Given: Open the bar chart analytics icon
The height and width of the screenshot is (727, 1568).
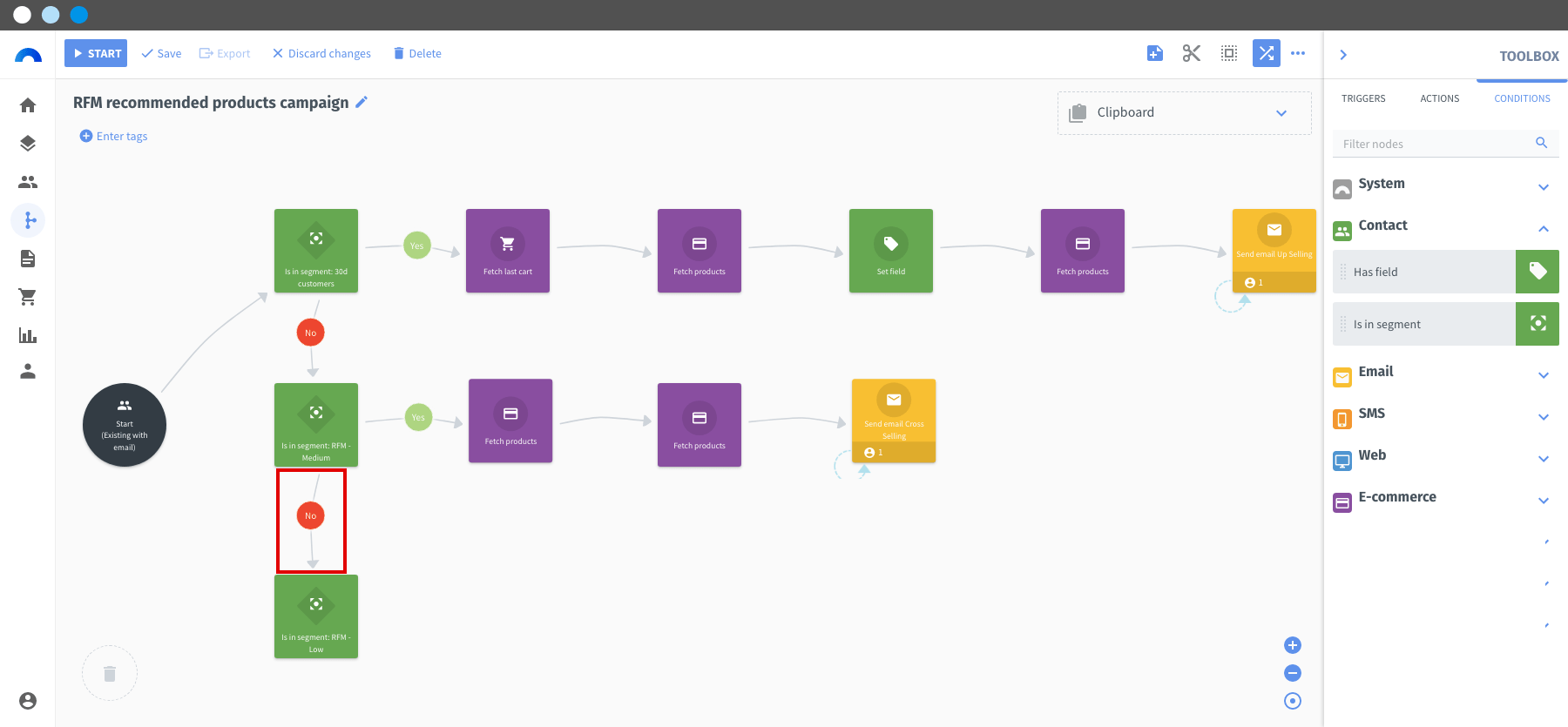Looking at the screenshot, I should point(28,335).
